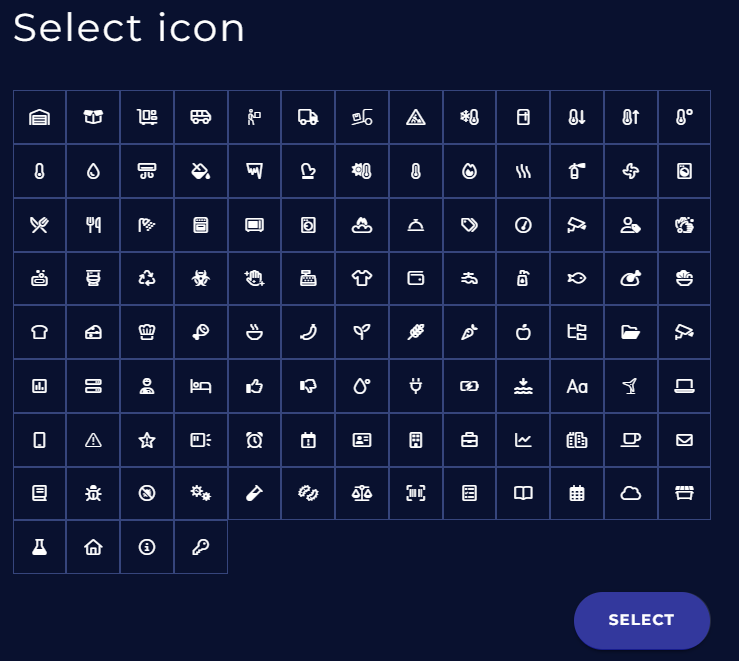Pick the thumbs down icon
Screen dimensions: 739x661
(x=308, y=386)
